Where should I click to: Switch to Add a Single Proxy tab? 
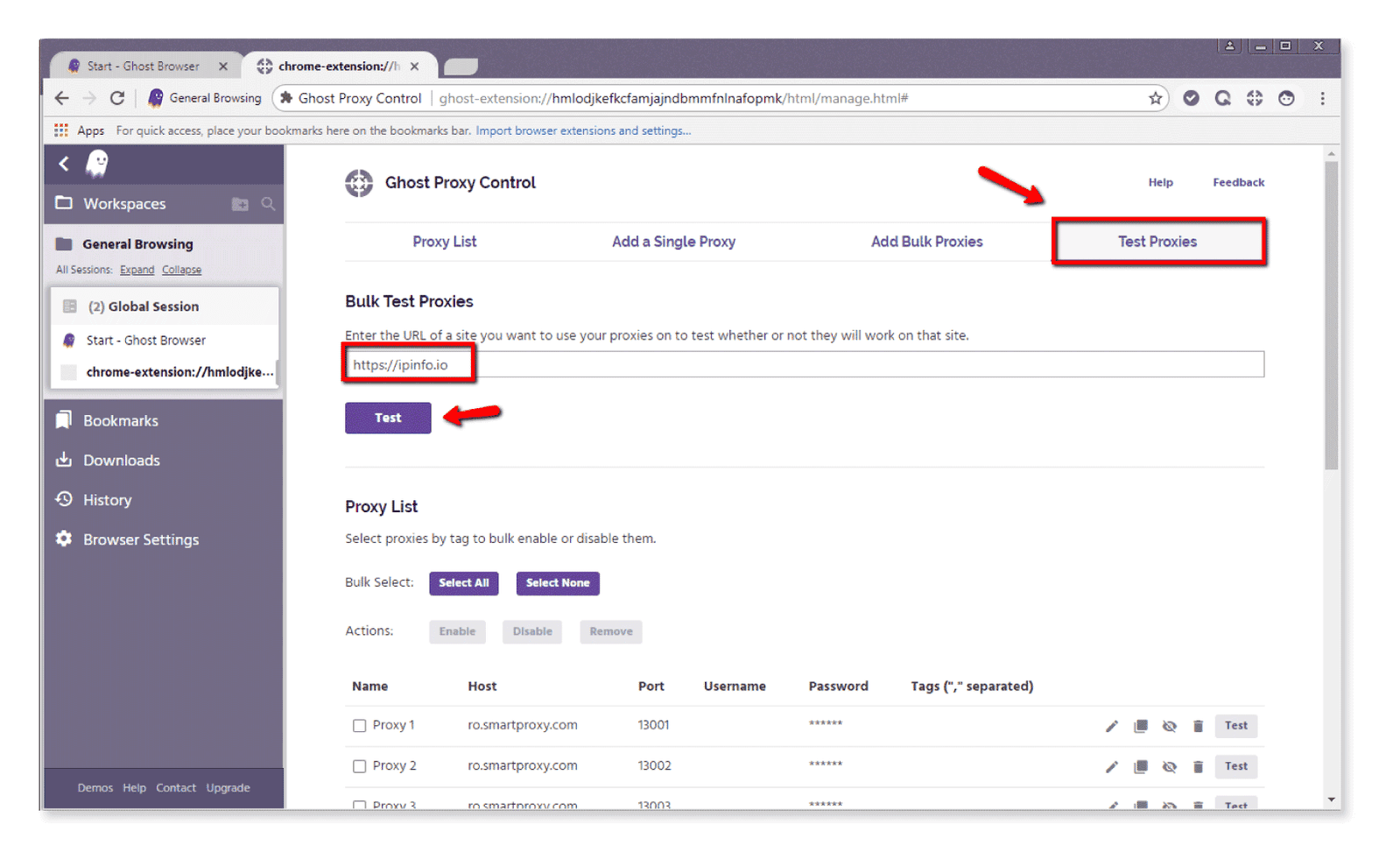tap(673, 242)
